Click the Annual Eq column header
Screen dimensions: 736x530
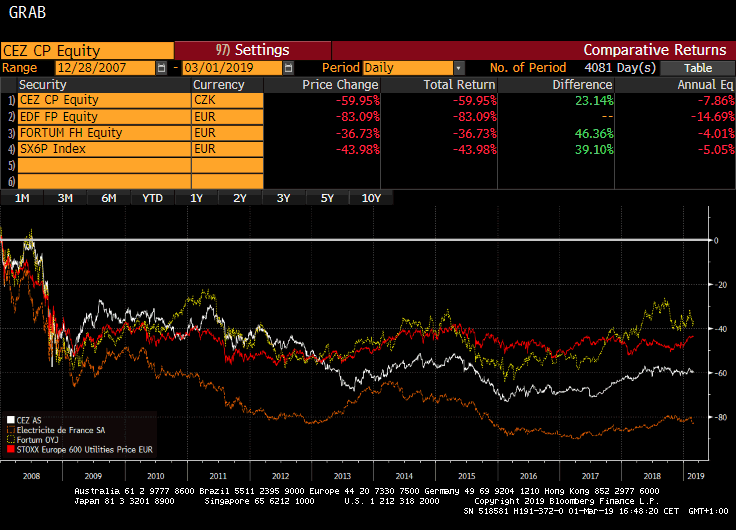pos(675,85)
